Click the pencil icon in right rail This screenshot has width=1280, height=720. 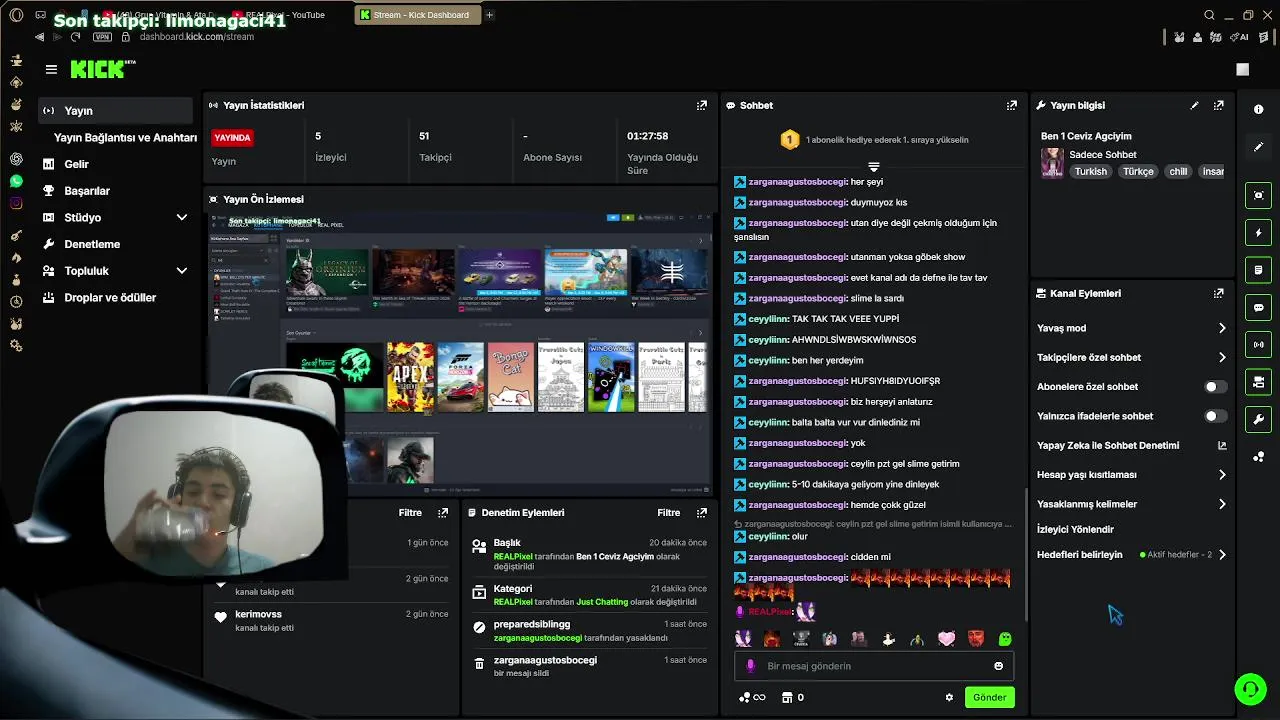[x=1259, y=147]
